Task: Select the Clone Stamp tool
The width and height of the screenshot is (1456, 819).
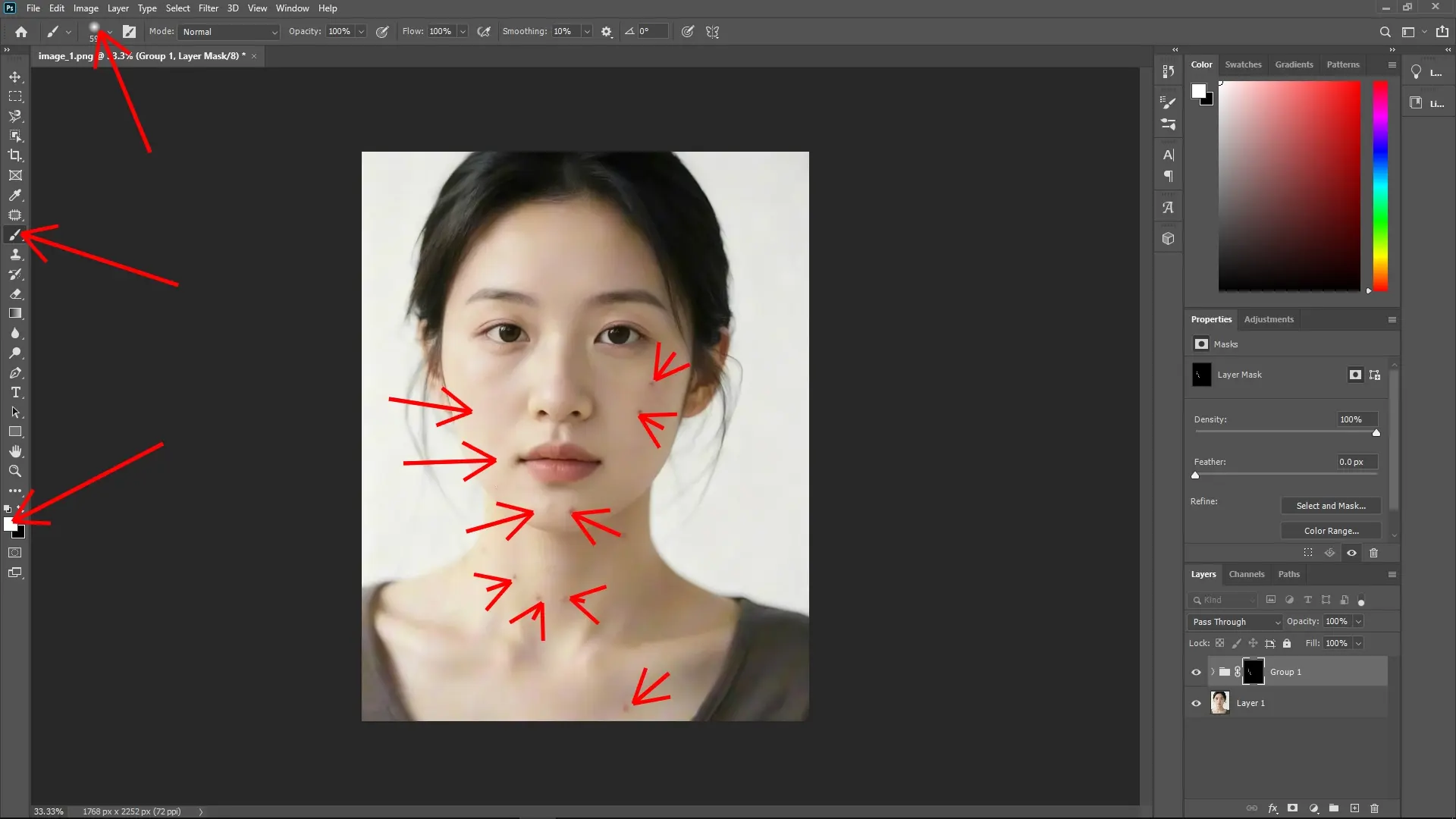Action: click(15, 255)
